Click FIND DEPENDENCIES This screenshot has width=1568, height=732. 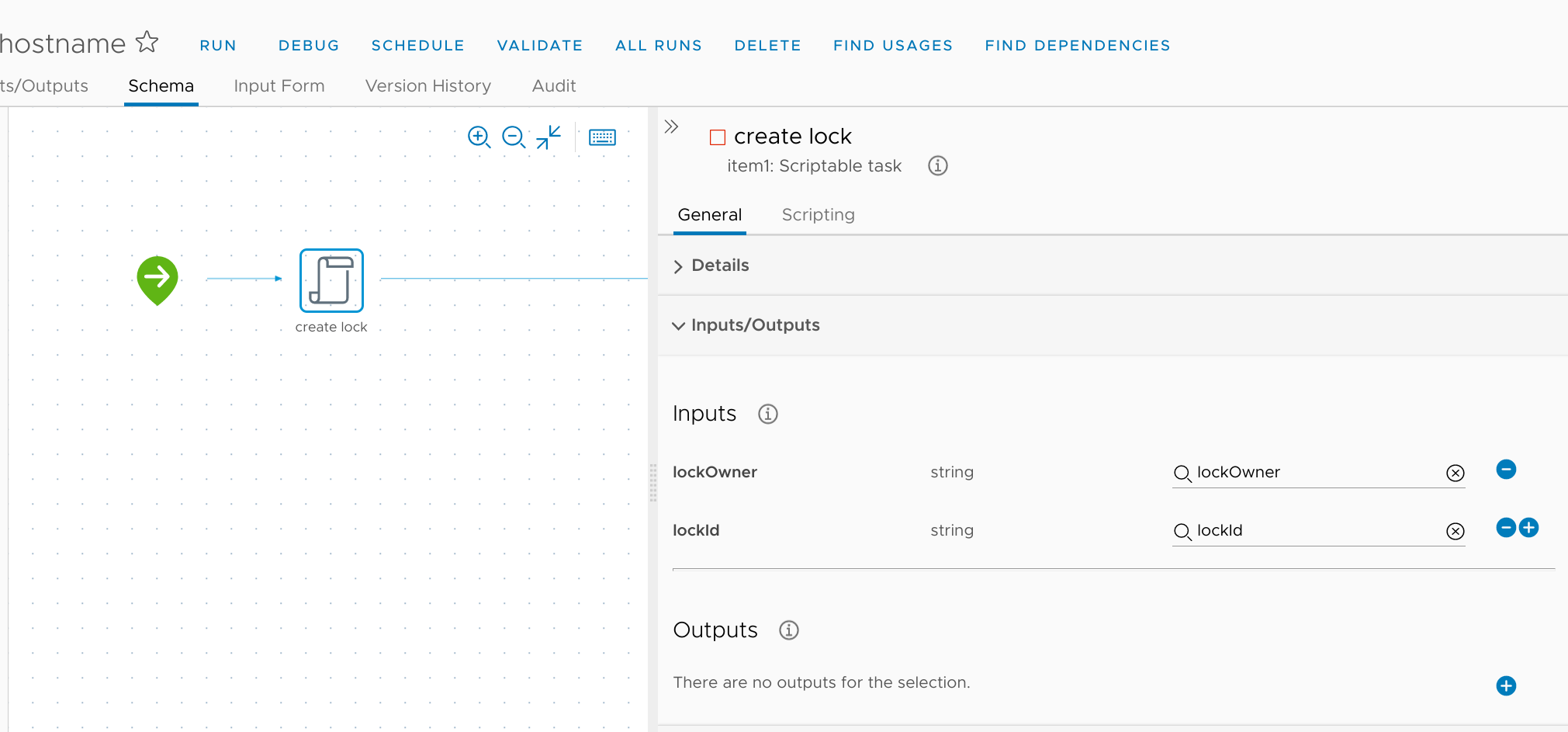(1078, 46)
